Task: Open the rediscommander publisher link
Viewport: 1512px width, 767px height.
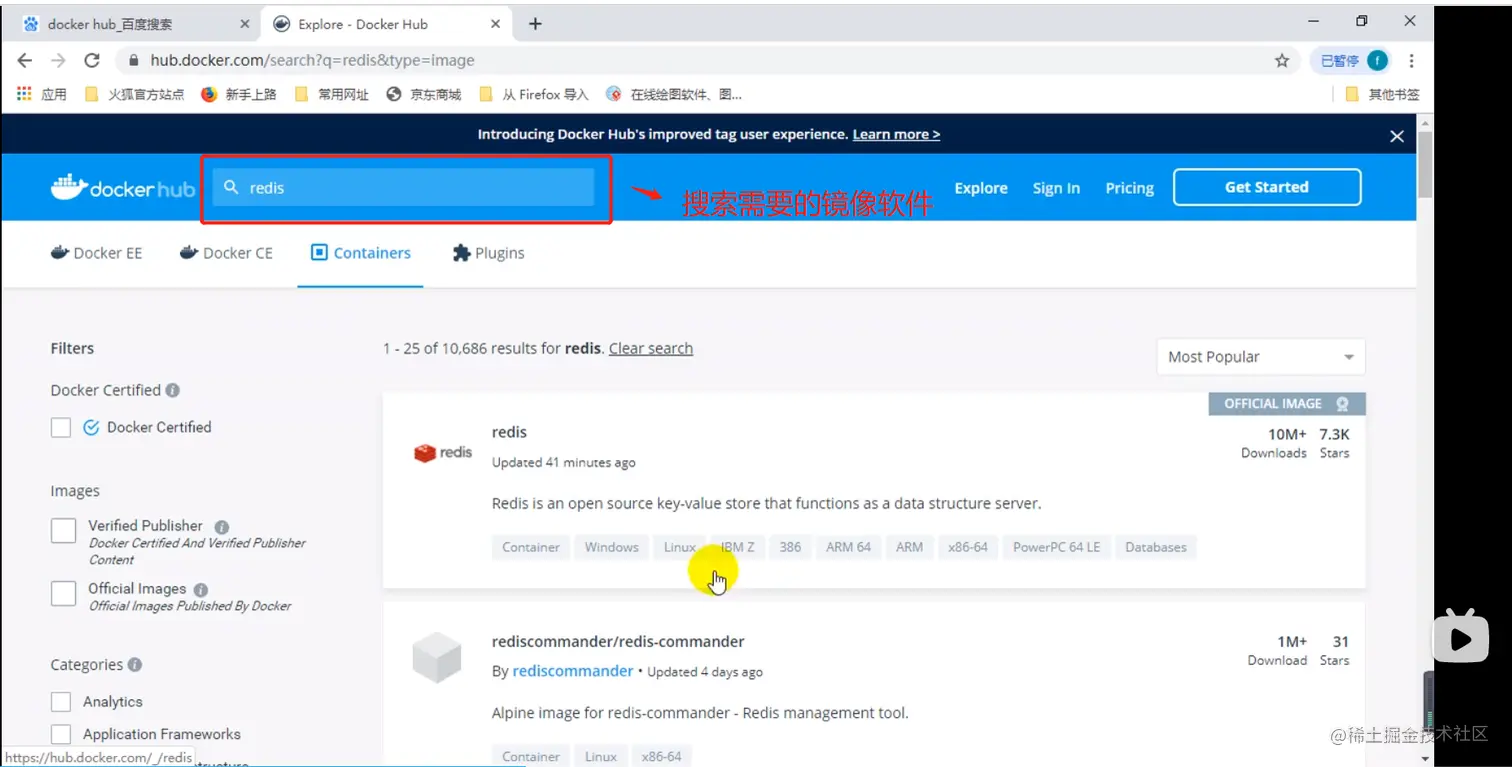Action: 573,671
